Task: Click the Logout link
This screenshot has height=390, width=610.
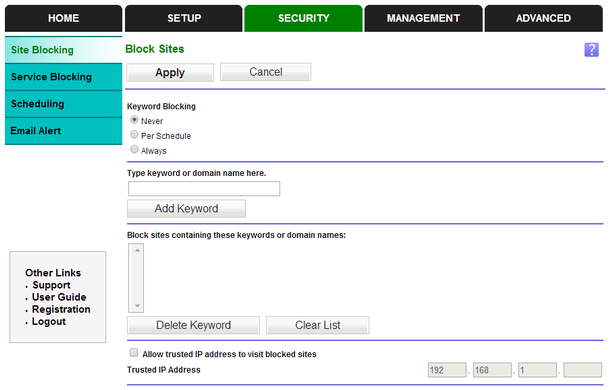Action: (49, 321)
